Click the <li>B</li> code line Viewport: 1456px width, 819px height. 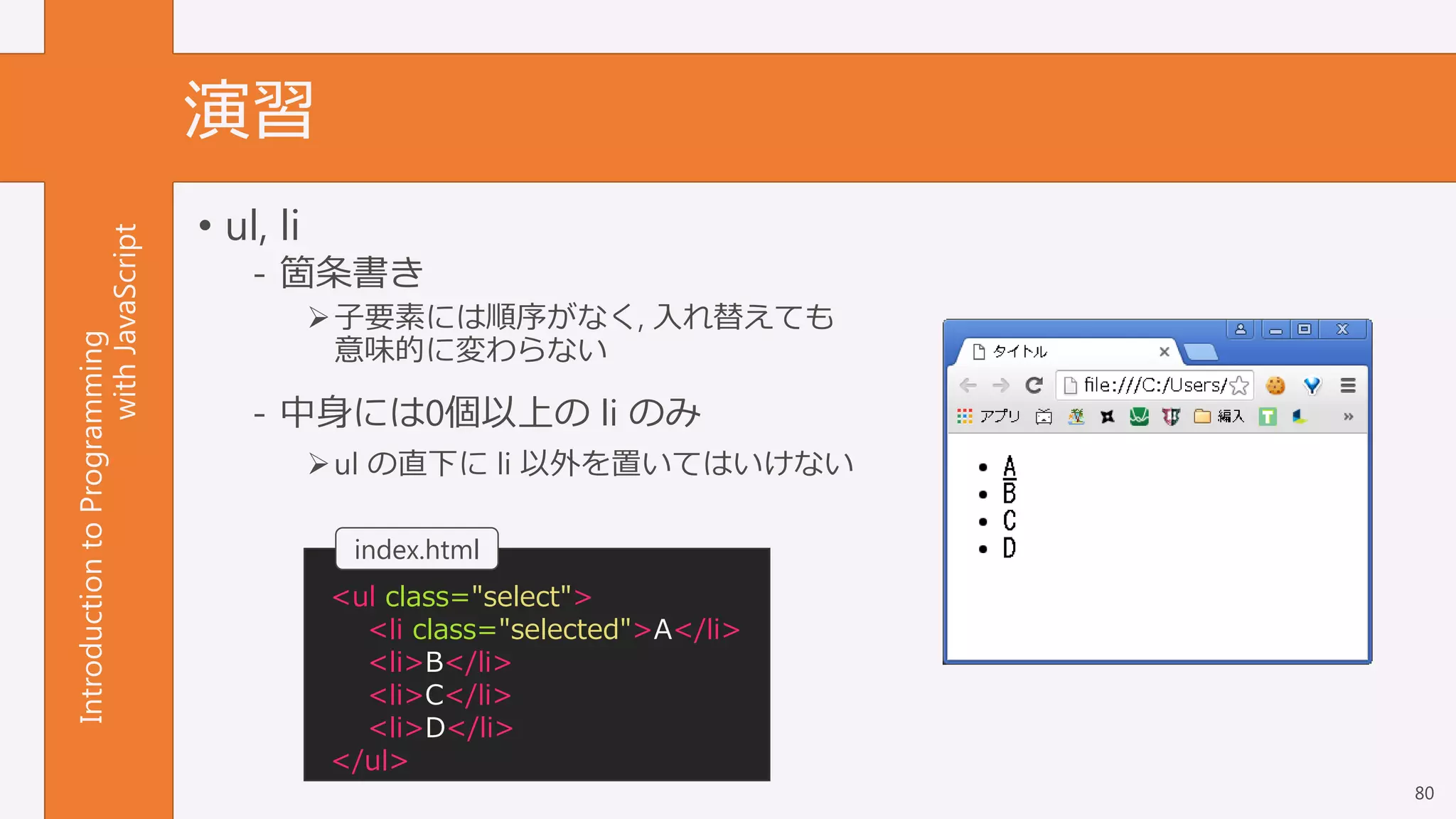coord(440,662)
